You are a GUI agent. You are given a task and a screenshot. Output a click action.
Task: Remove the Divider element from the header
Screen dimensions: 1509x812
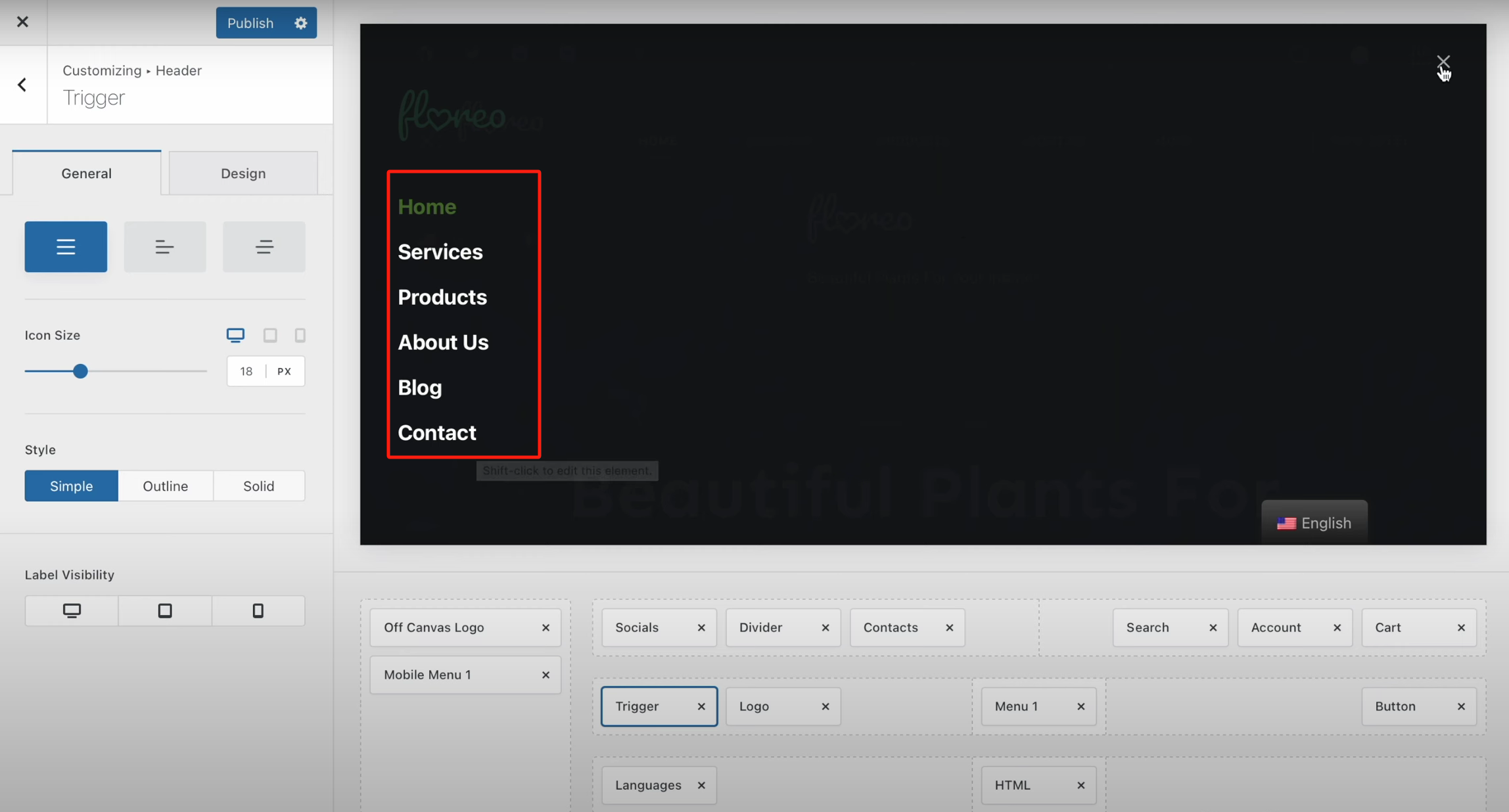[x=825, y=627]
